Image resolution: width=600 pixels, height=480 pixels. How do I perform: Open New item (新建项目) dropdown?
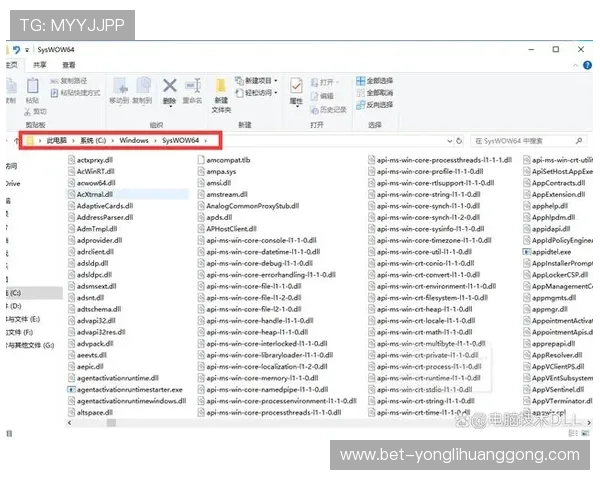click(256, 81)
